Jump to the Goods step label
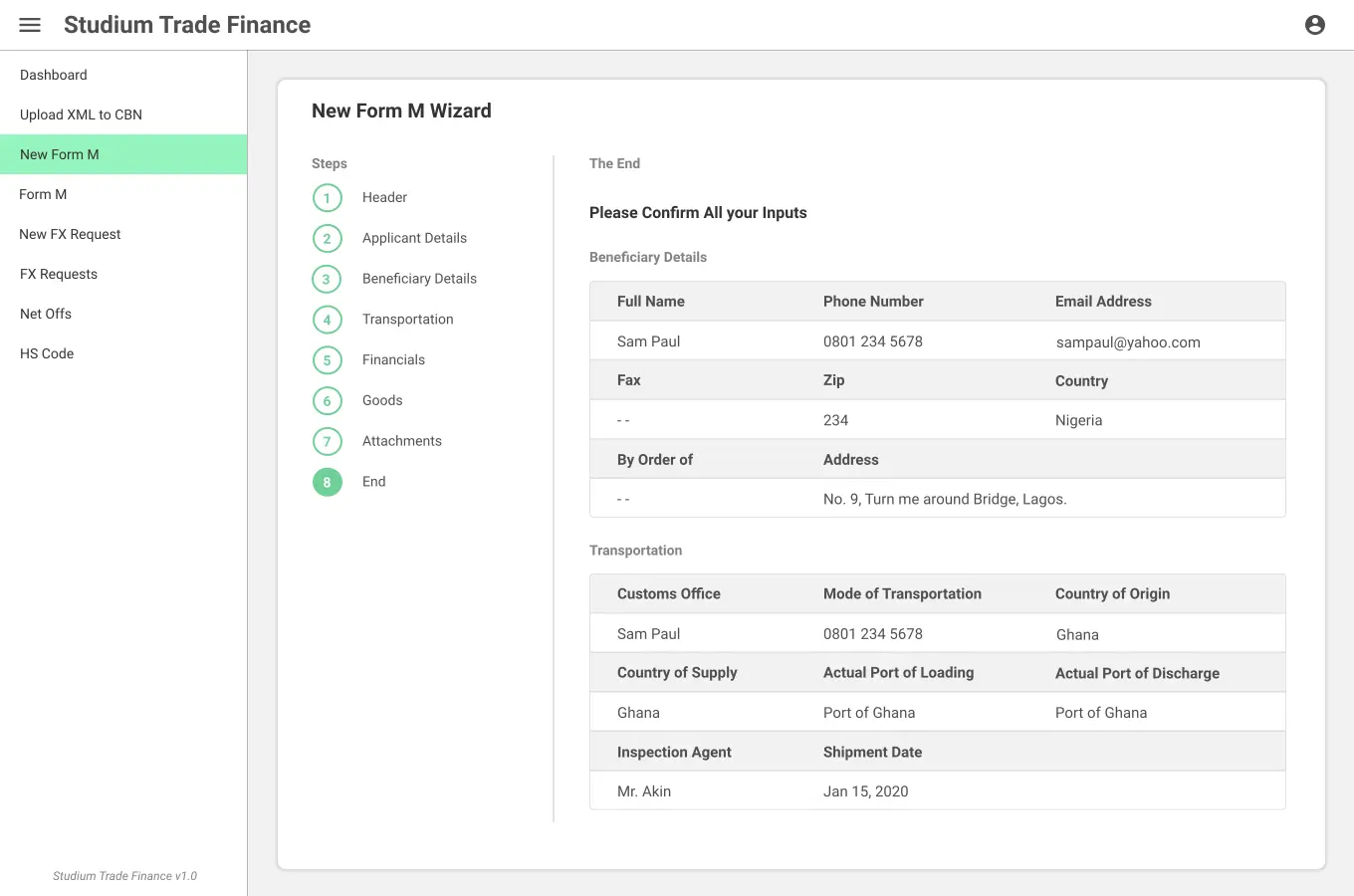 click(382, 400)
